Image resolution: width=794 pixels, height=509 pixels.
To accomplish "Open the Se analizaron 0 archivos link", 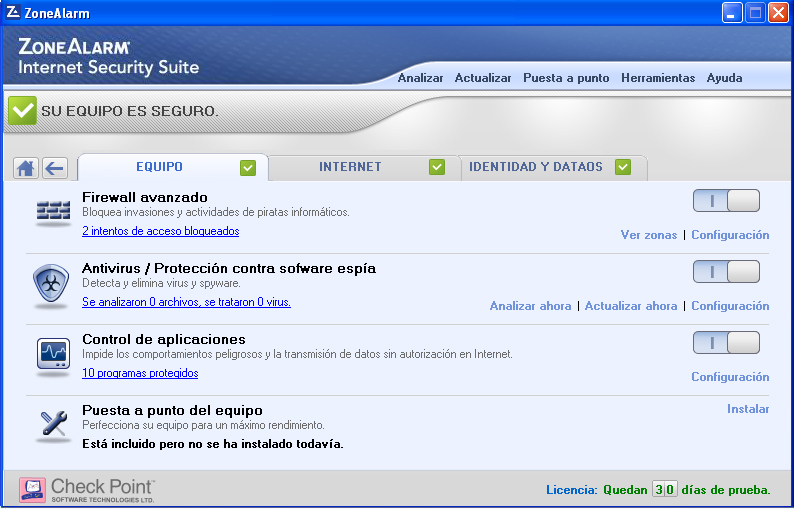I will click(186, 302).
